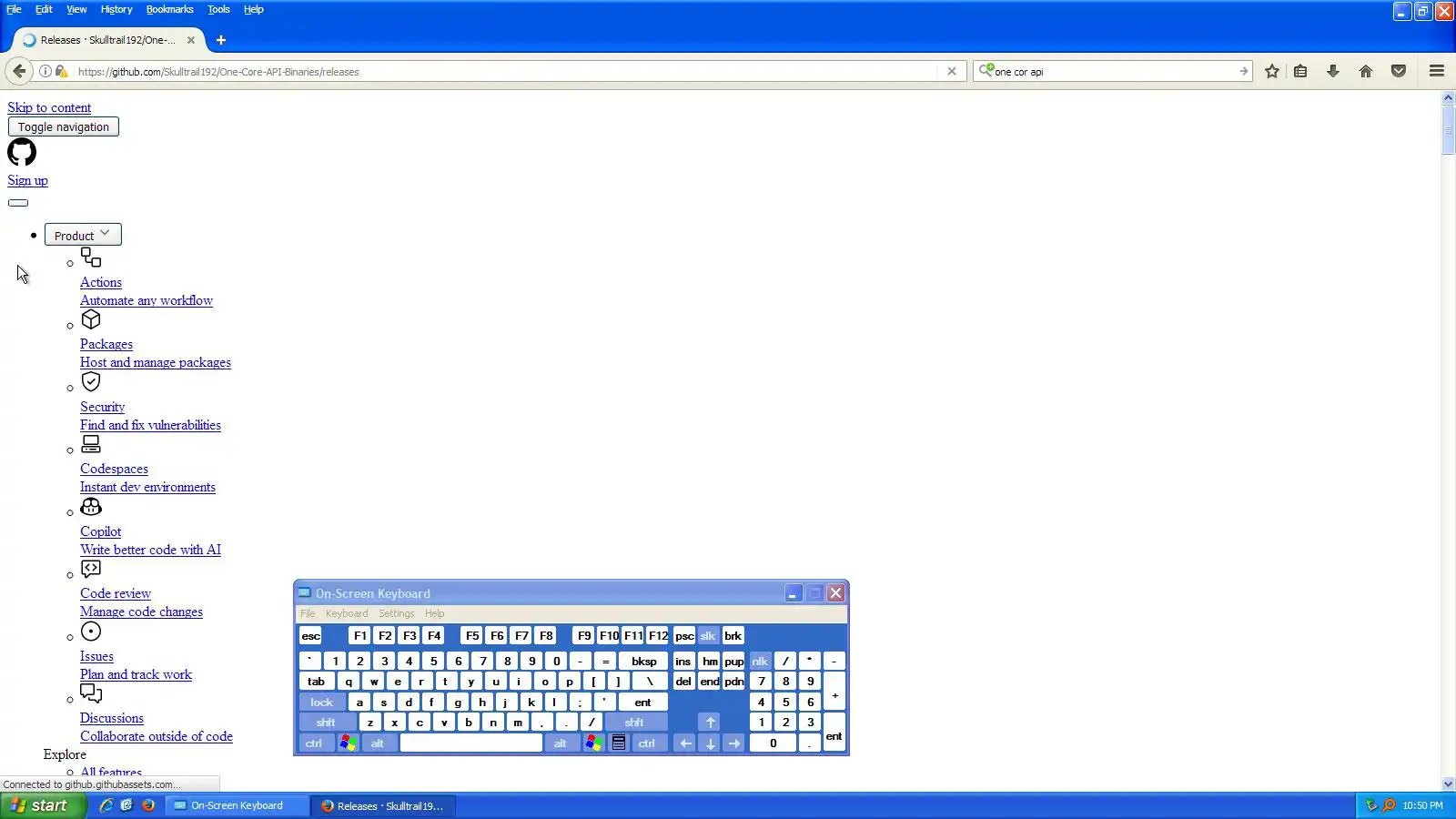Show site information icon in address bar
Image resolution: width=1456 pixels, height=819 pixels.
tap(45, 71)
